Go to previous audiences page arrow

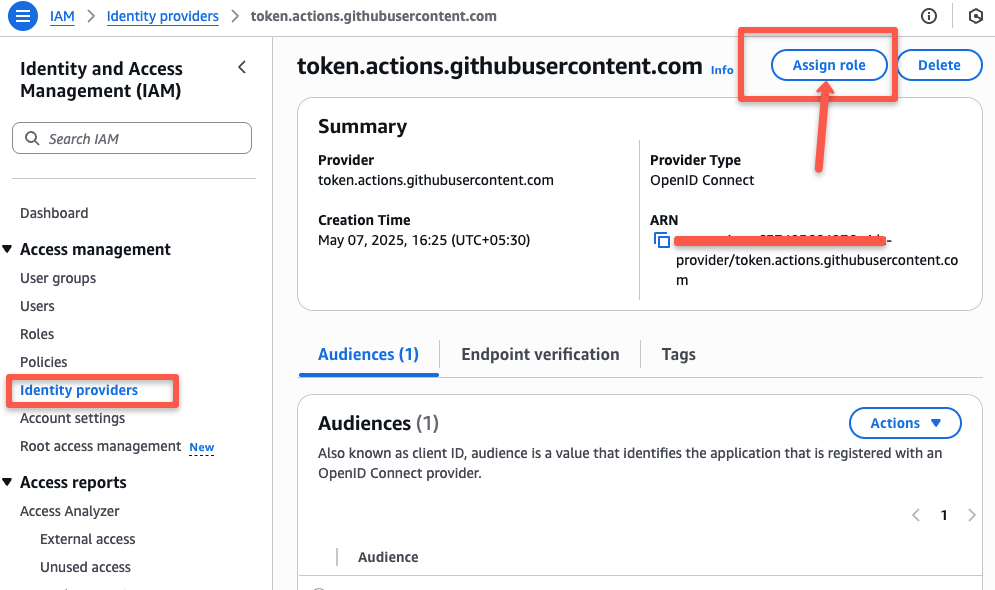pos(916,515)
